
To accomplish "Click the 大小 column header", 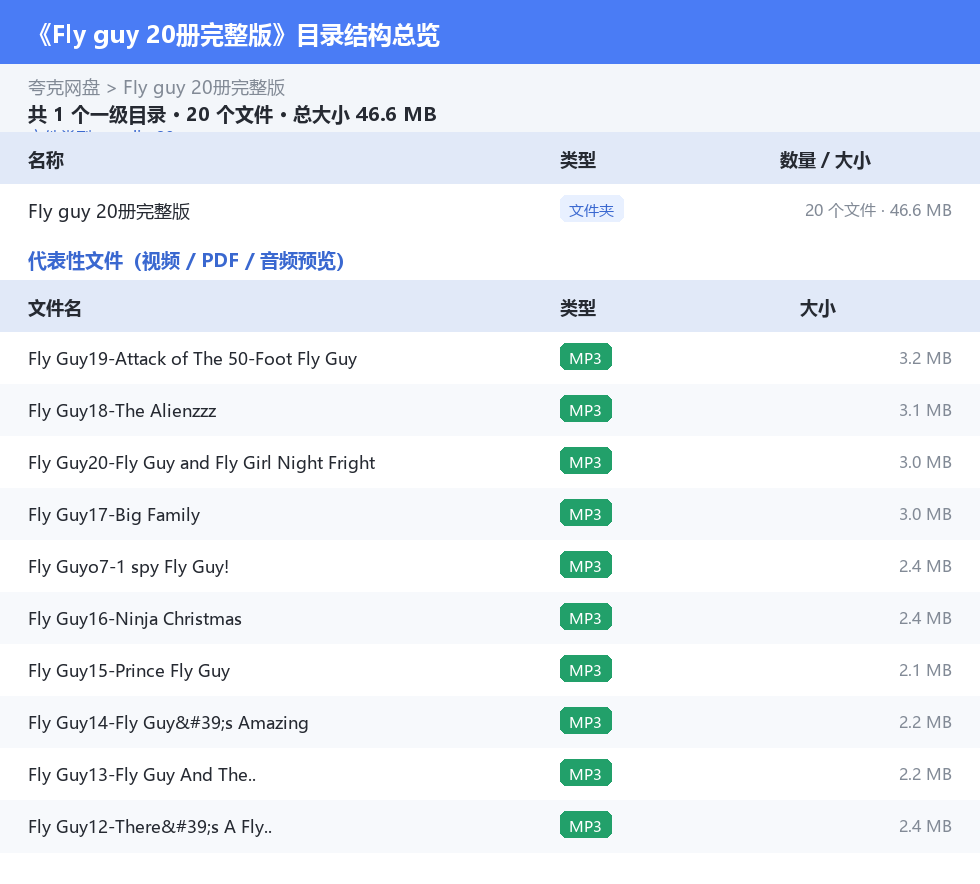I will [818, 308].
